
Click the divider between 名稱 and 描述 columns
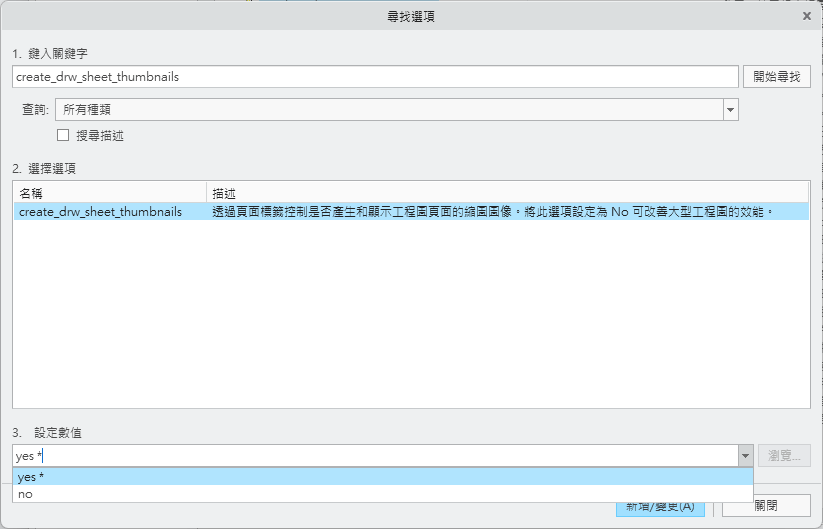tap(207, 192)
